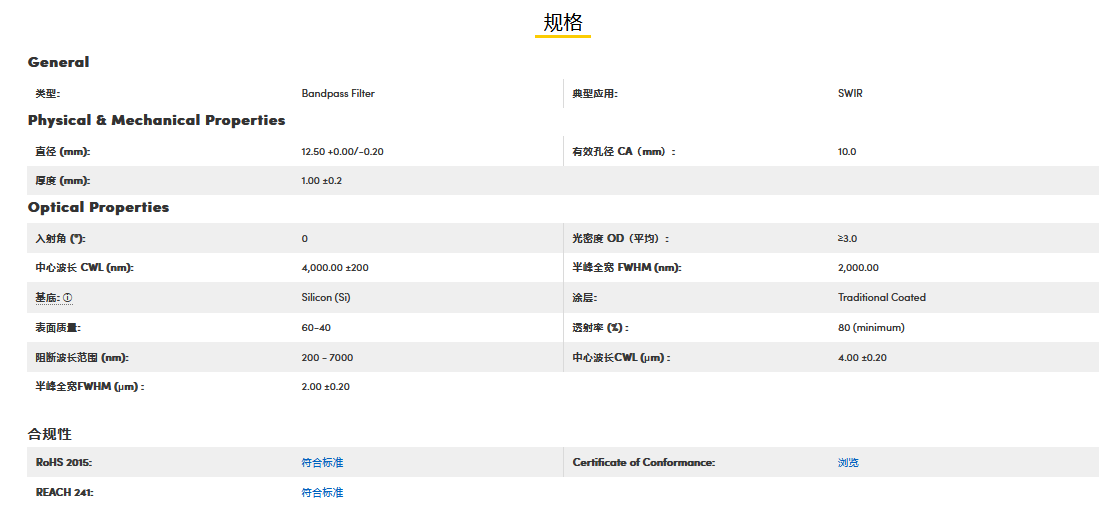This screenshot has height=515, width=1105.
Task: Click the 60-40 surface quality value
Action: (315, 327)
